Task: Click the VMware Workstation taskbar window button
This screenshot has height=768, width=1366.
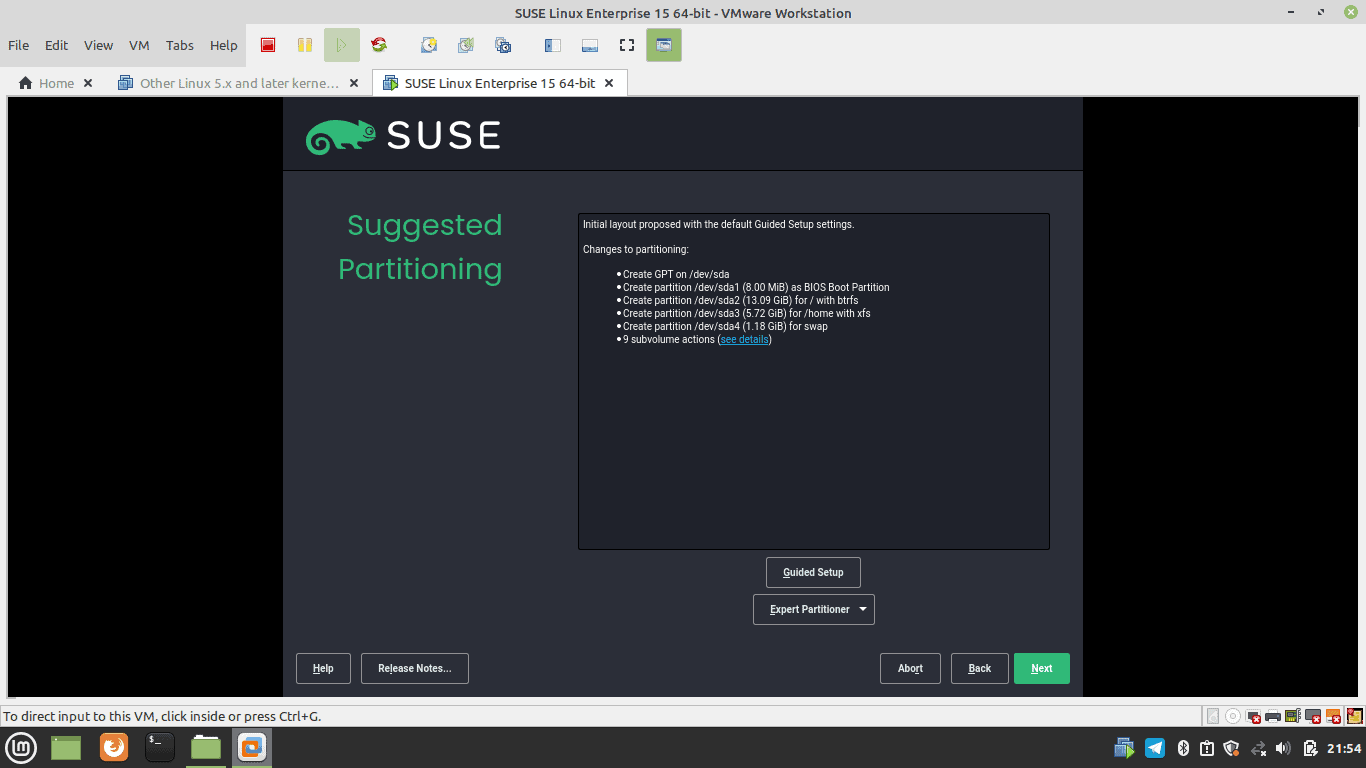Action: pos(252,747)
